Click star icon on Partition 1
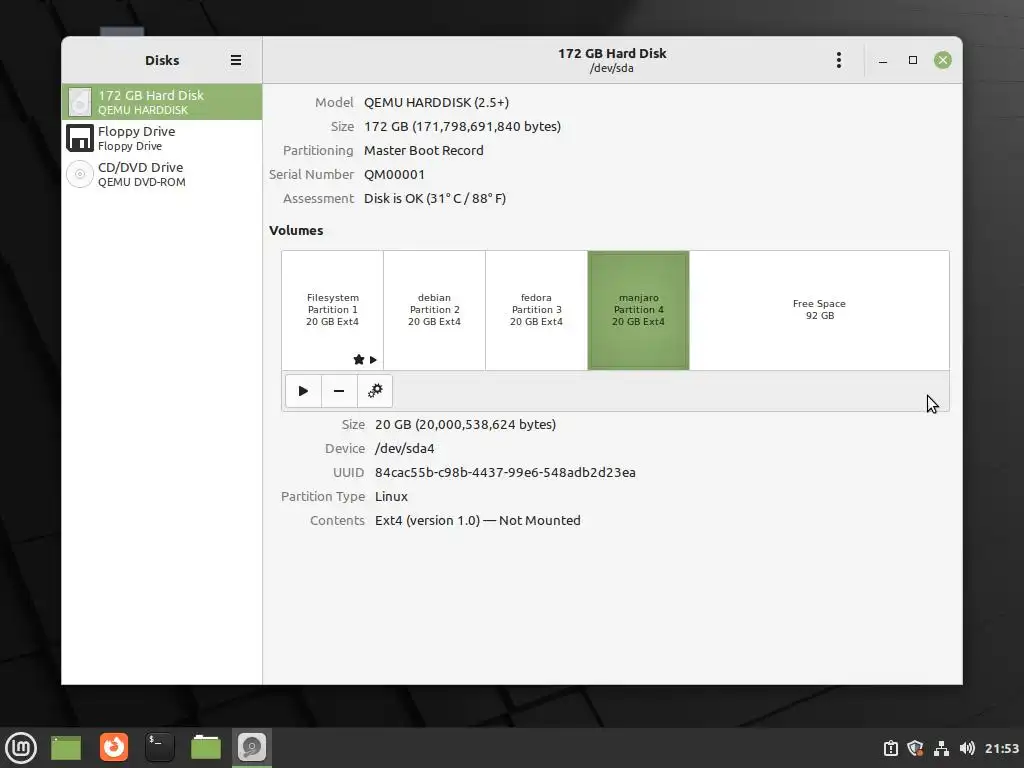 [359, 359]
